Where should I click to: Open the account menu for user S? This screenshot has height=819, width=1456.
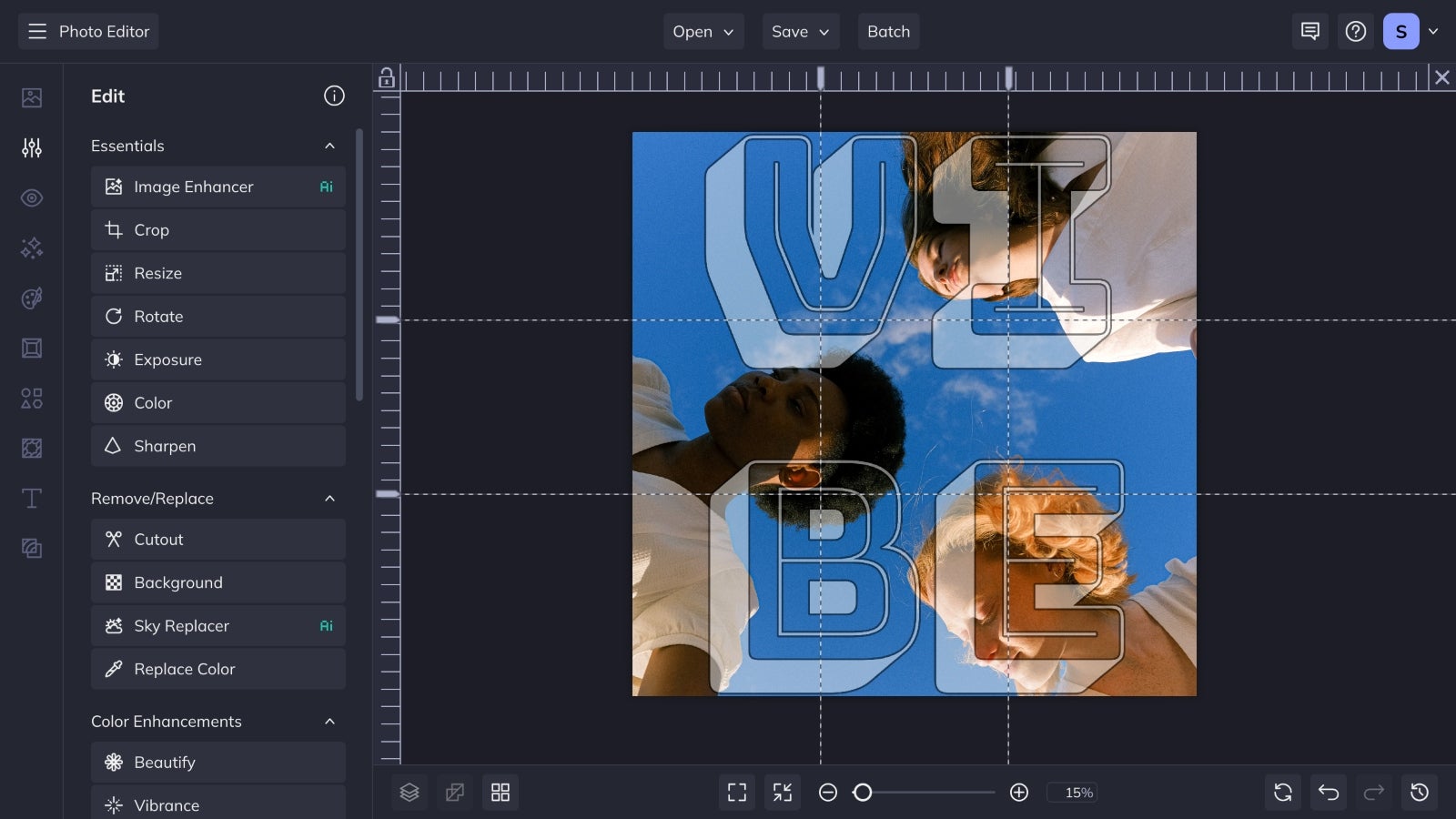[x=1410, y=30]
